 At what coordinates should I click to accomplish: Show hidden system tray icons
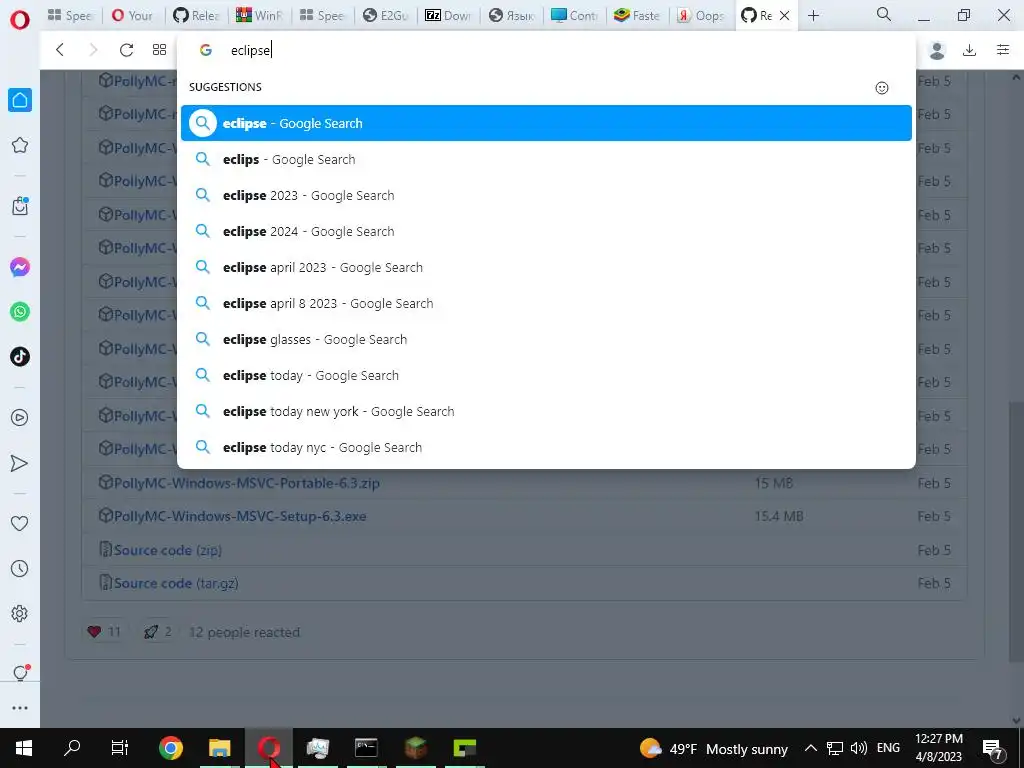pos(810,748)
